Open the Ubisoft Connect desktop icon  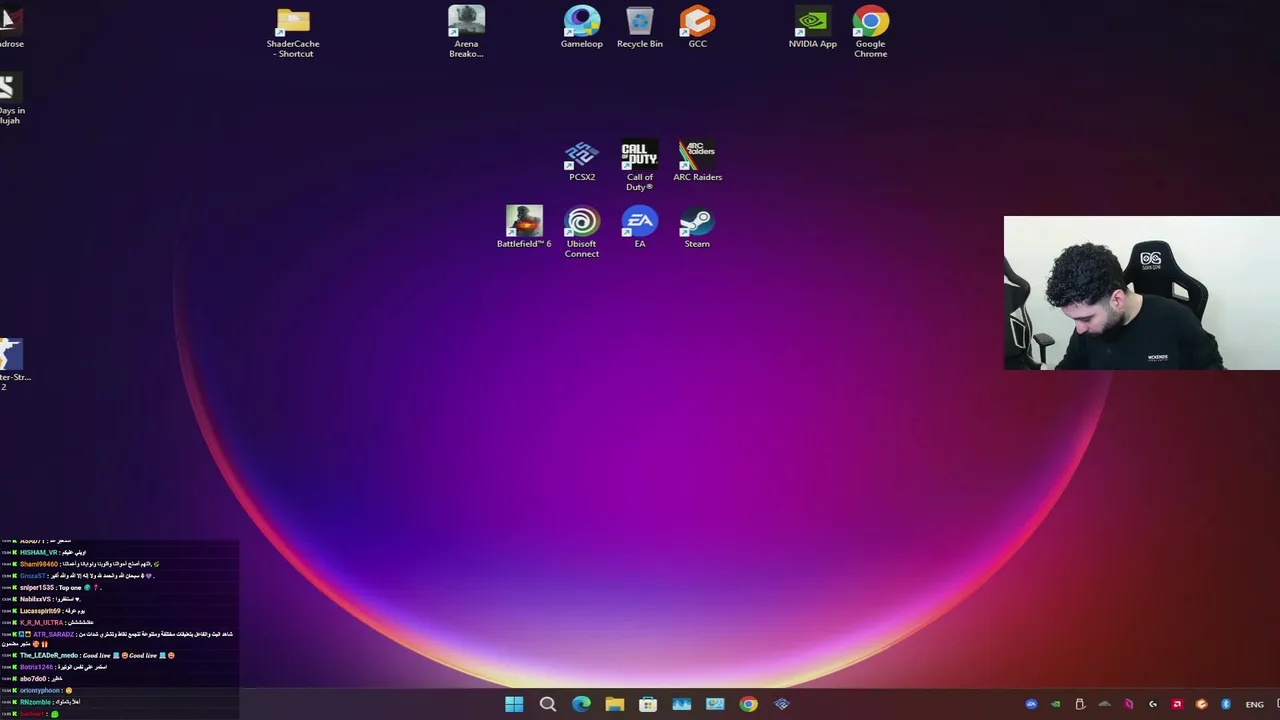pyautogui.click(x=581, y=232)
